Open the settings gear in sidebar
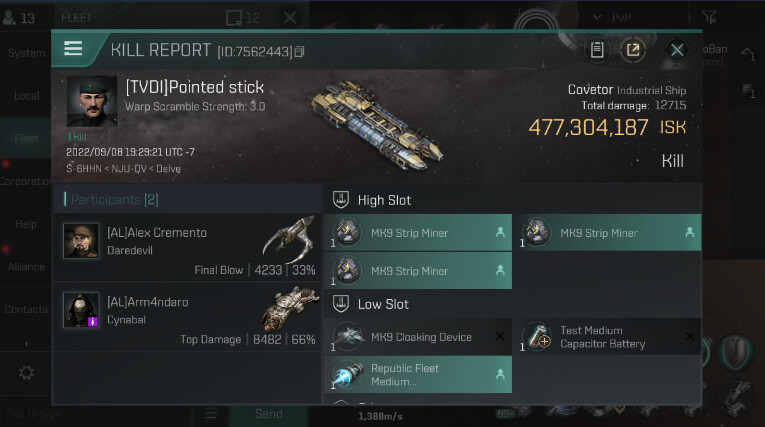This screenshot has height=427, width=765. [26, 373]
